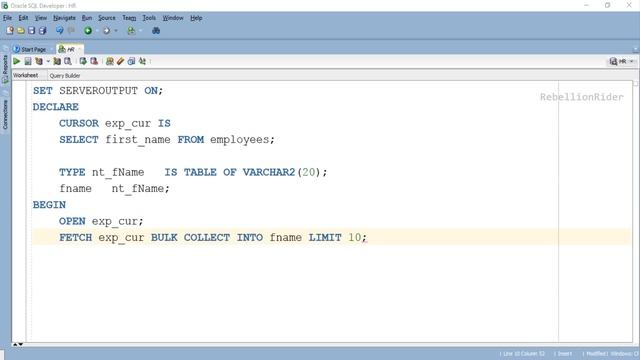640x360 pixels.
Task: Click the New file icon
Action: click(10, 31)
